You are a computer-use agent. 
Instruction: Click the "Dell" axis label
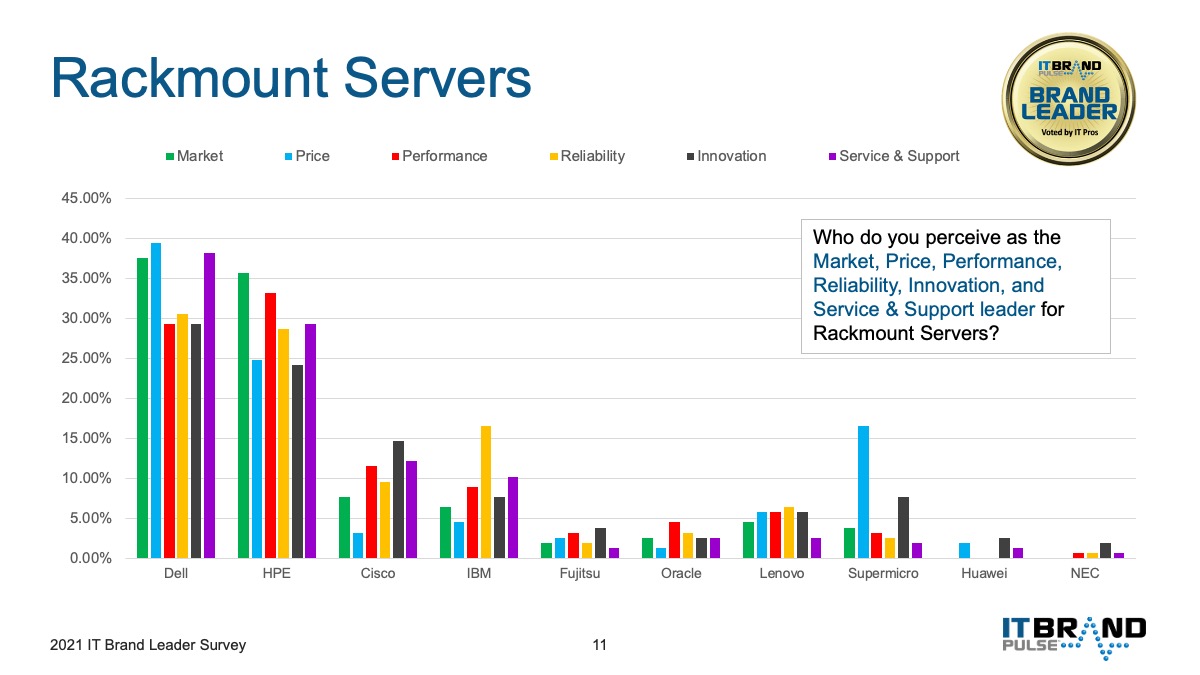pos(176,574)
